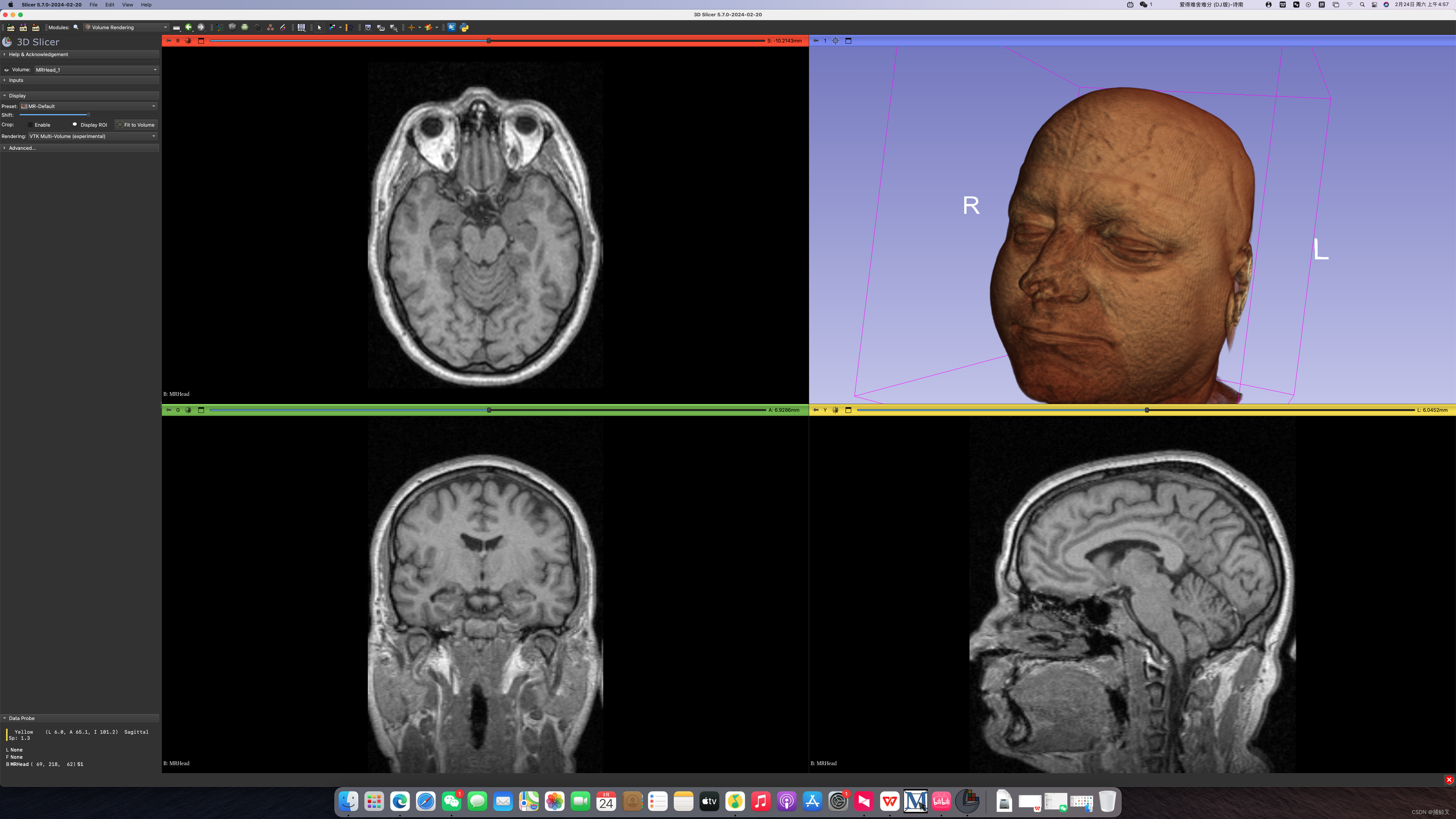Open Calendar from the Dock
Viewport: 1456px width, 819px height.
pos(607,801)
